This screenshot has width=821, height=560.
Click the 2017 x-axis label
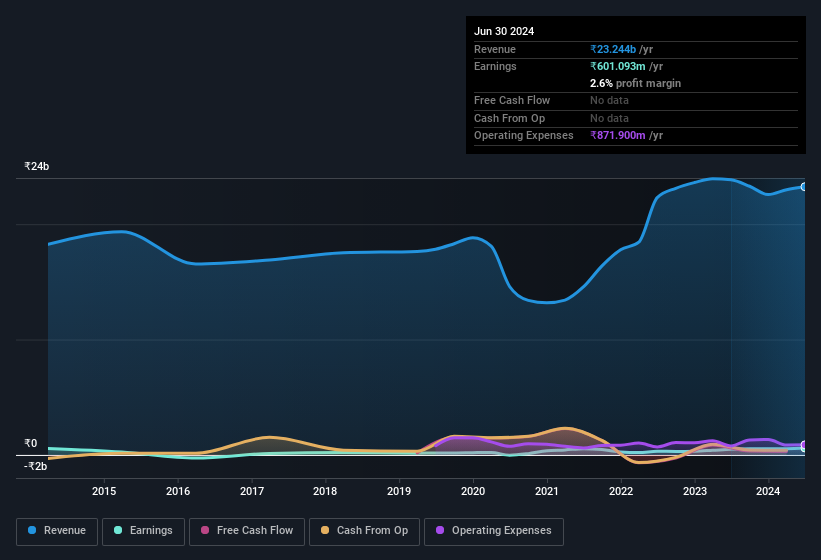click(x=252, y=491)
